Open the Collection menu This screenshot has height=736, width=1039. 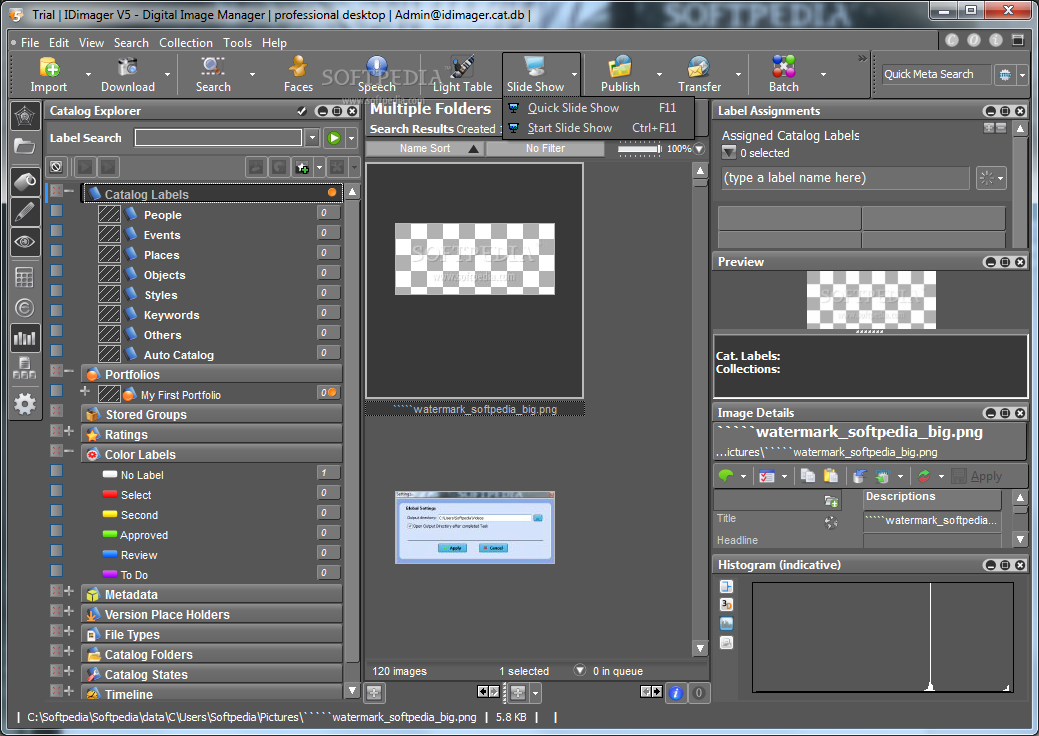(x=186, y=42)
